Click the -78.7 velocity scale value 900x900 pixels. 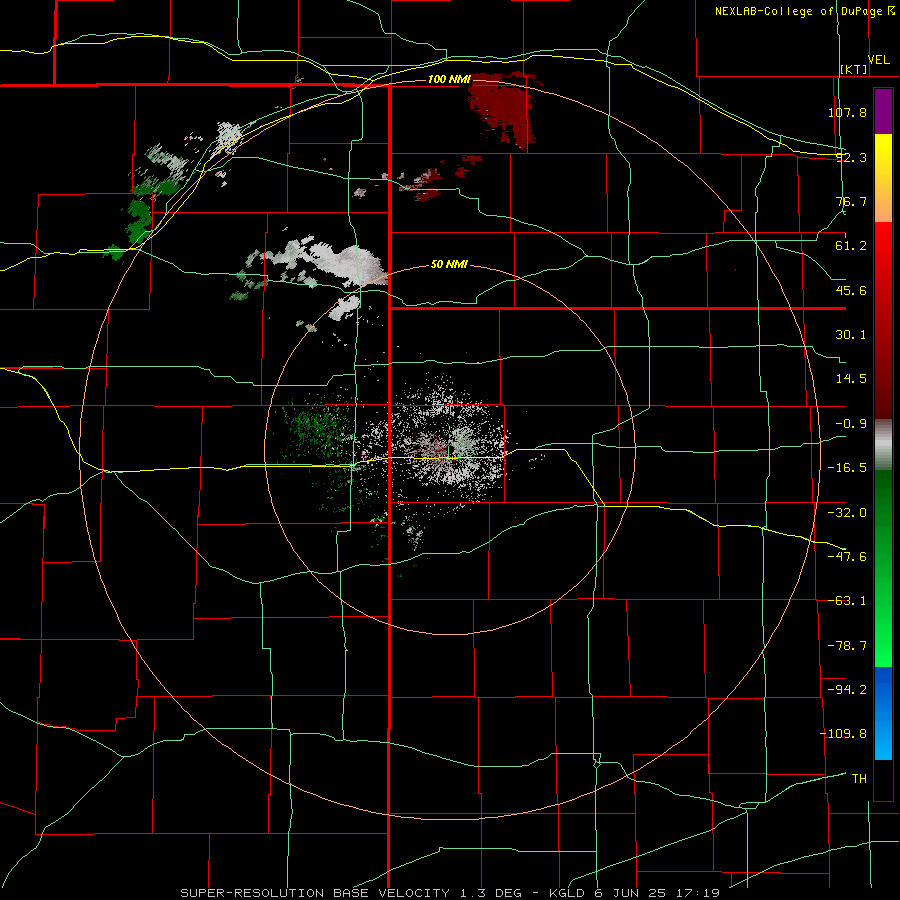click(847, 646)
